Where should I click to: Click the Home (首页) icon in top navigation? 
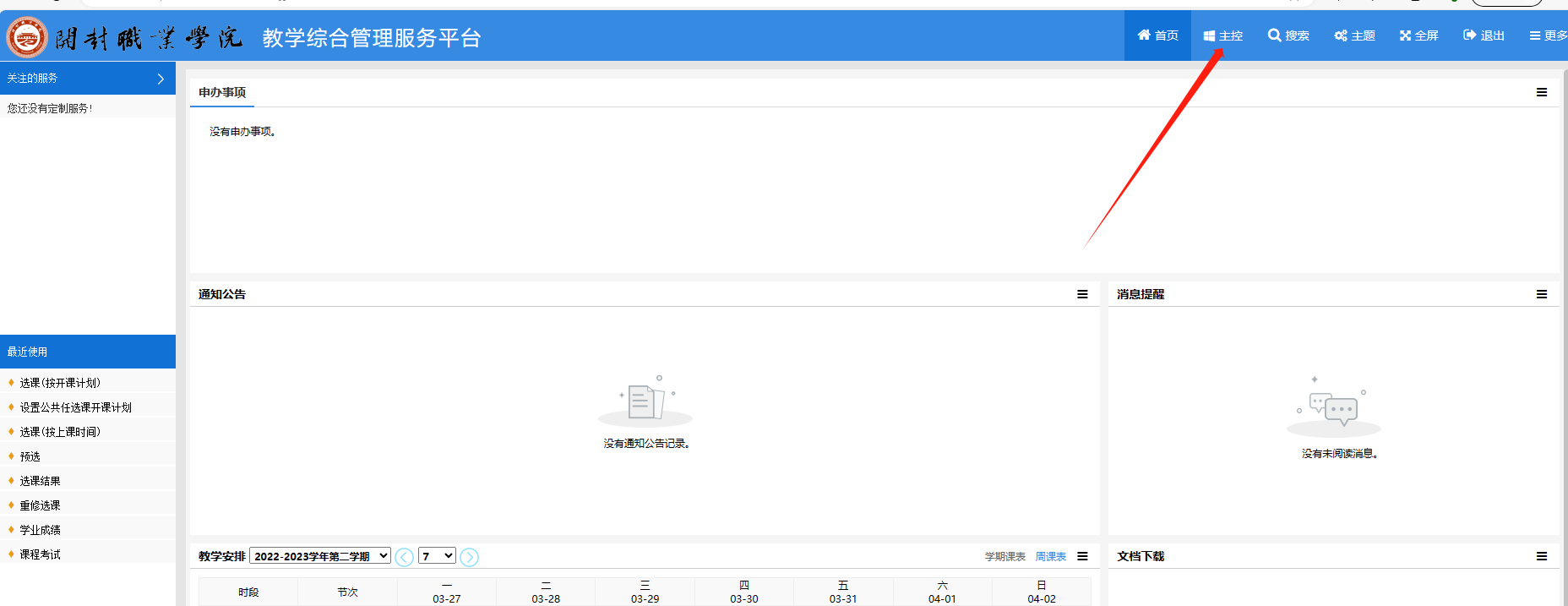point(1144,35)
